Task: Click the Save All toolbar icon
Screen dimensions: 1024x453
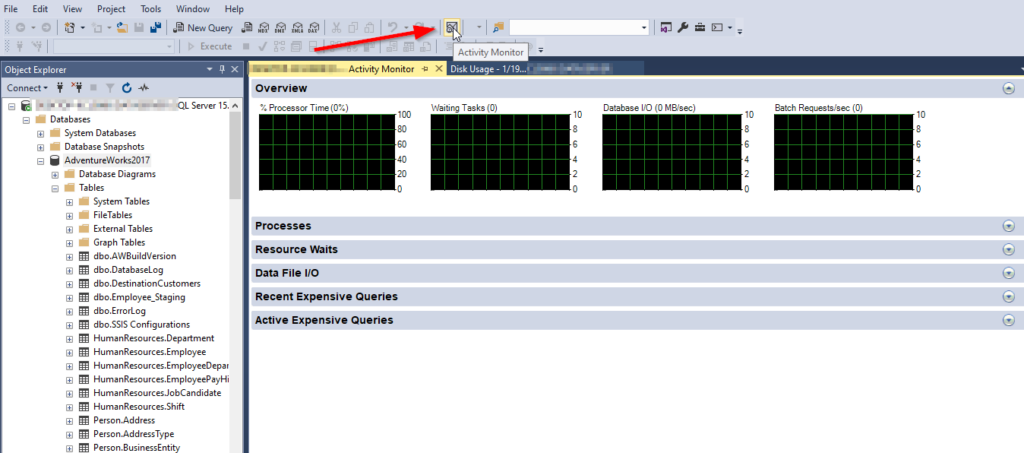Action: tap(156, 27)
